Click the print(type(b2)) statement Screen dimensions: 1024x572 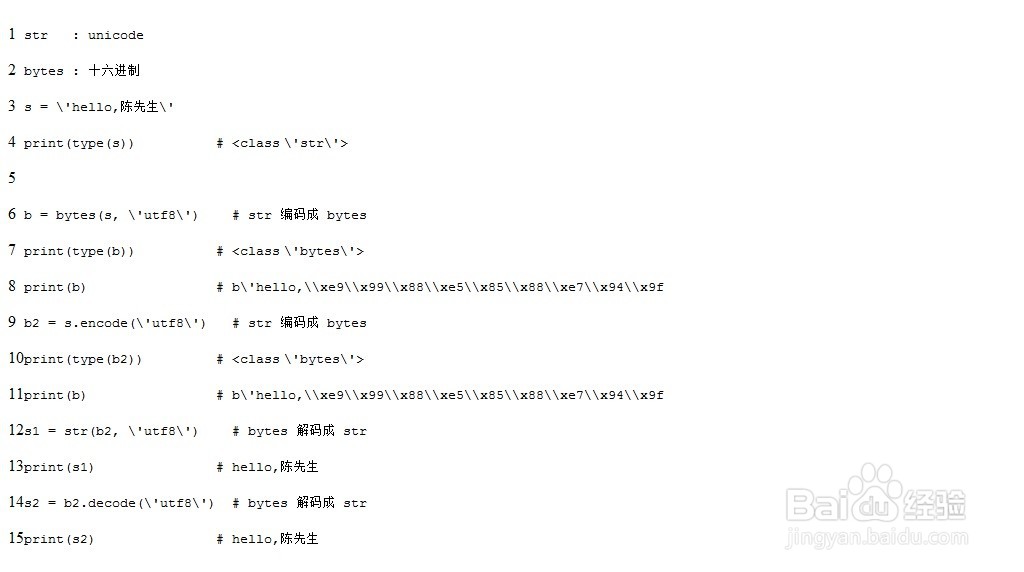tap(83, 360)
